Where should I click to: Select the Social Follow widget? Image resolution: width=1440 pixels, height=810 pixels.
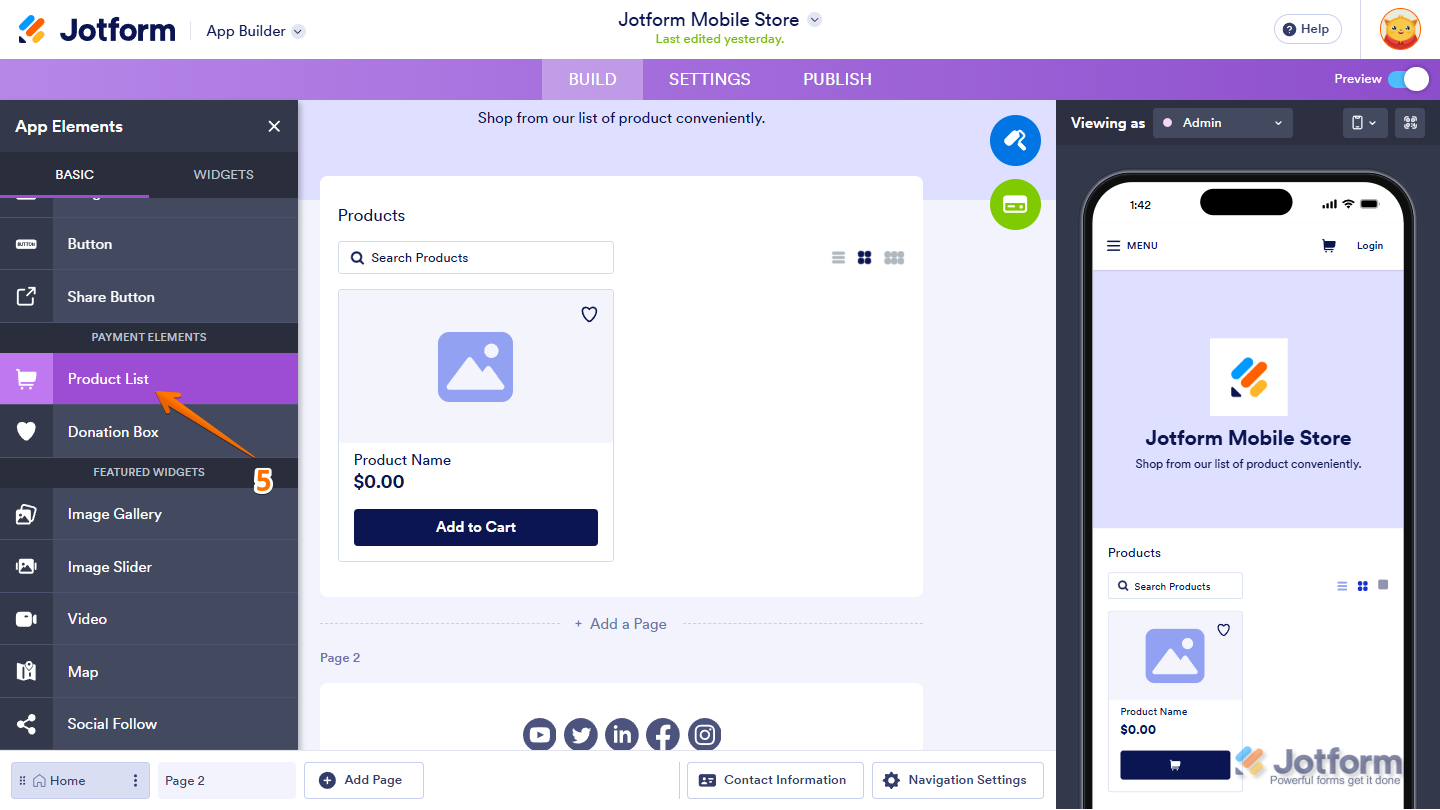[x=112, y=723]
